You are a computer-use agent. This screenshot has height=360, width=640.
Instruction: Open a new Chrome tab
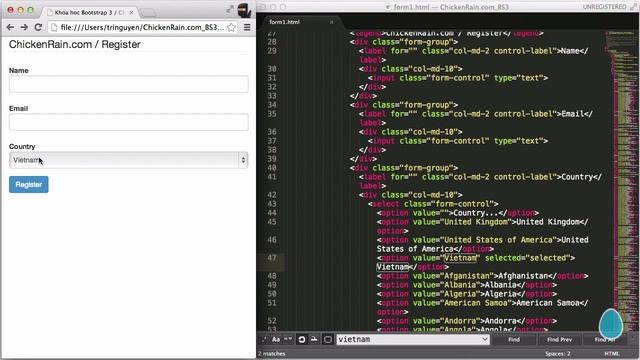(x=148, y=13)
